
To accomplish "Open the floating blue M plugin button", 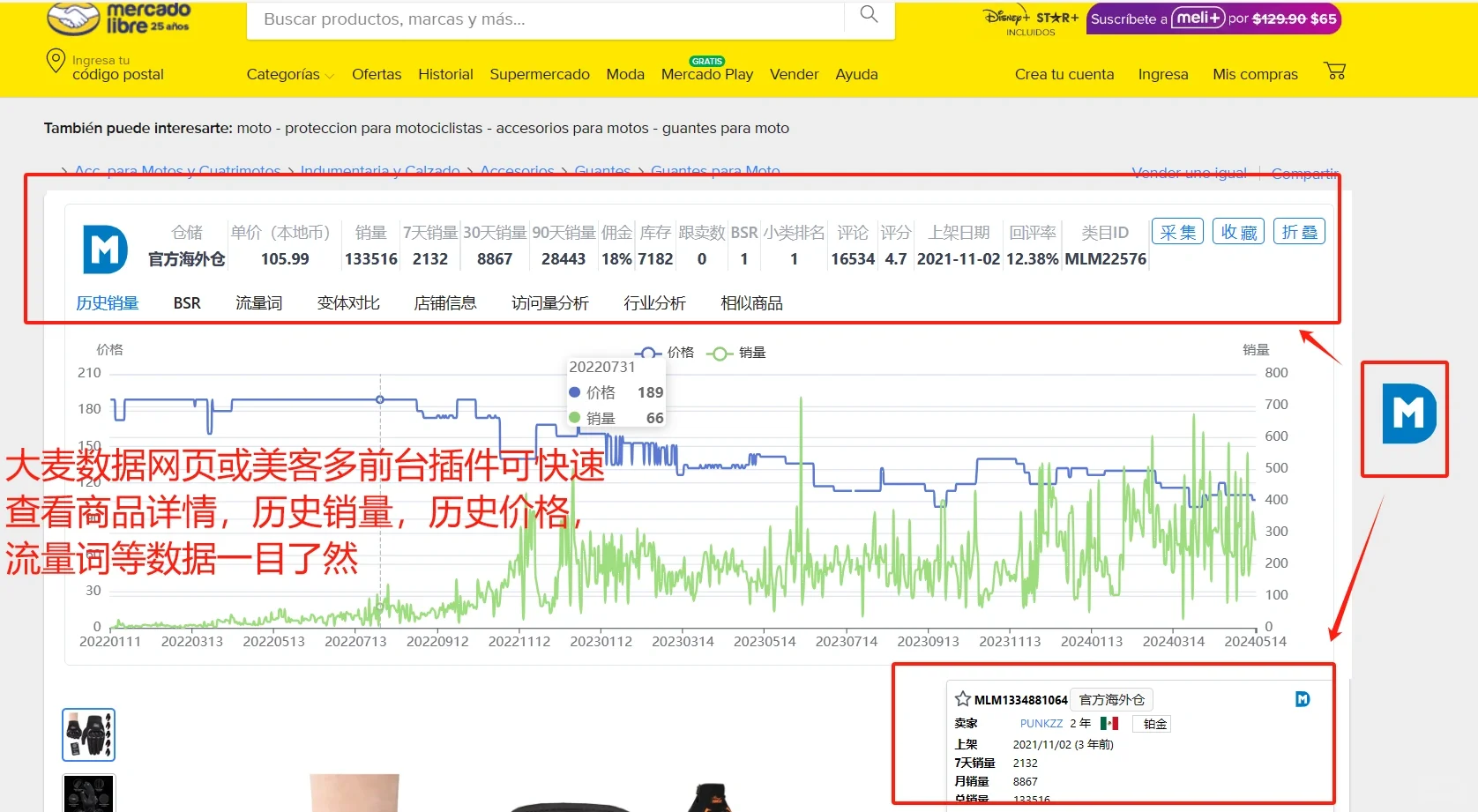I will (1408, 413).
